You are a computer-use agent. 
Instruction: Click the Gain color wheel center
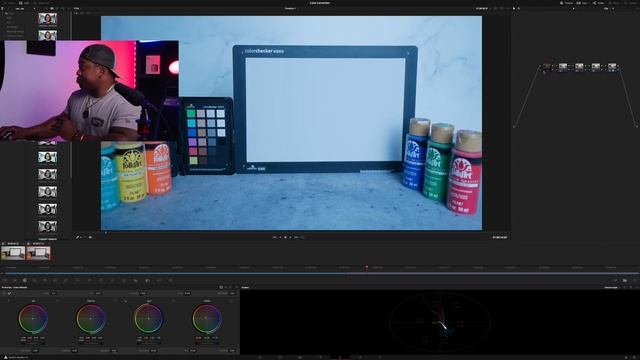(149, 318)
